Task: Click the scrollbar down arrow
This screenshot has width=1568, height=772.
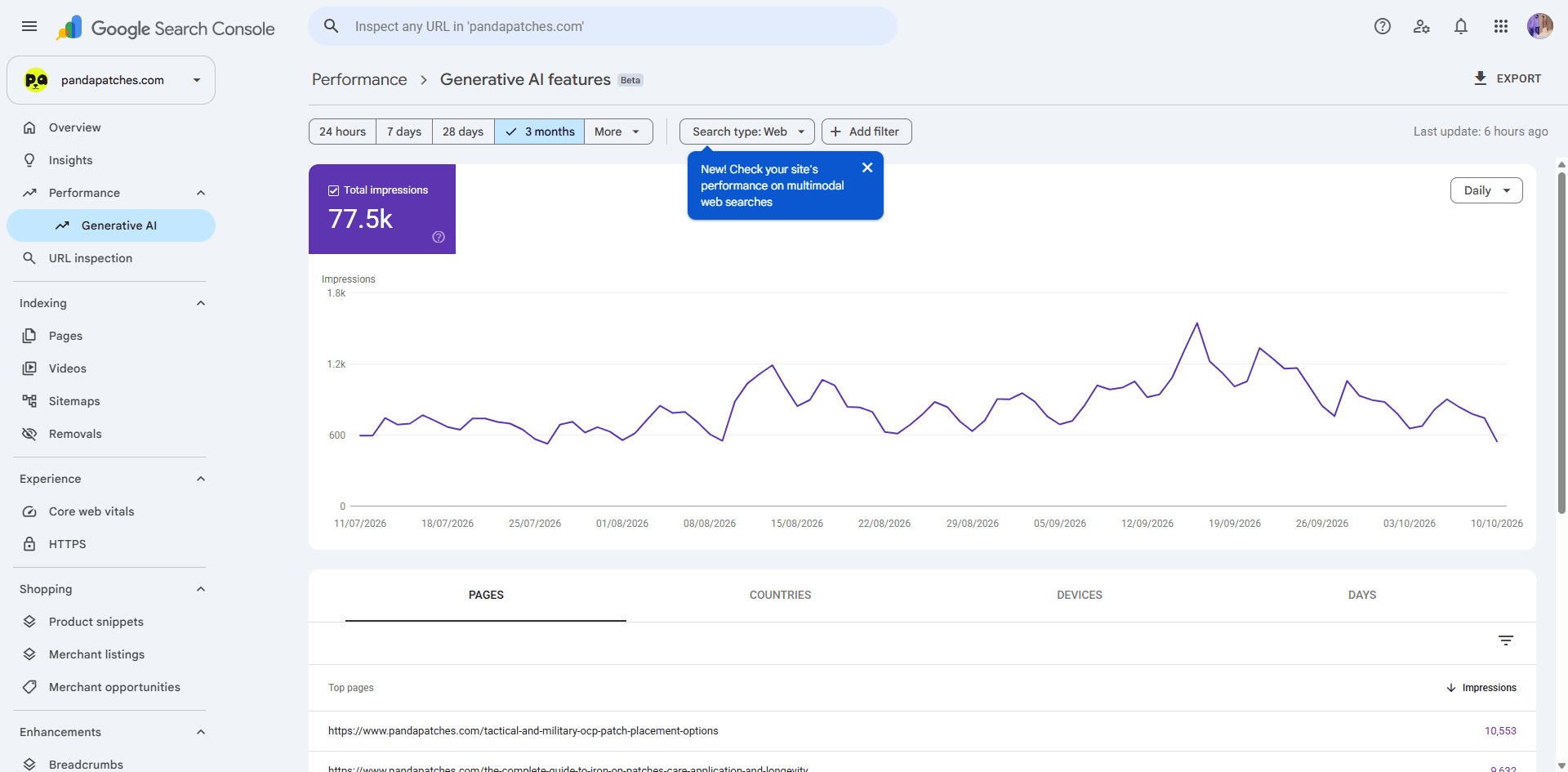Action: [x=1561, y=766]
